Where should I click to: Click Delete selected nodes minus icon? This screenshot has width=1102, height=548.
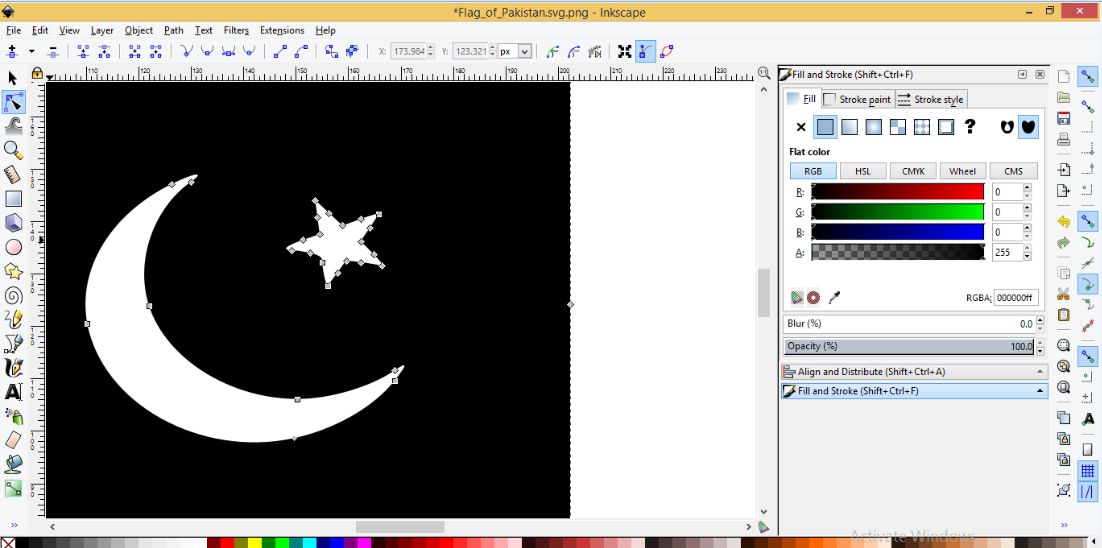tap(53, 51)
